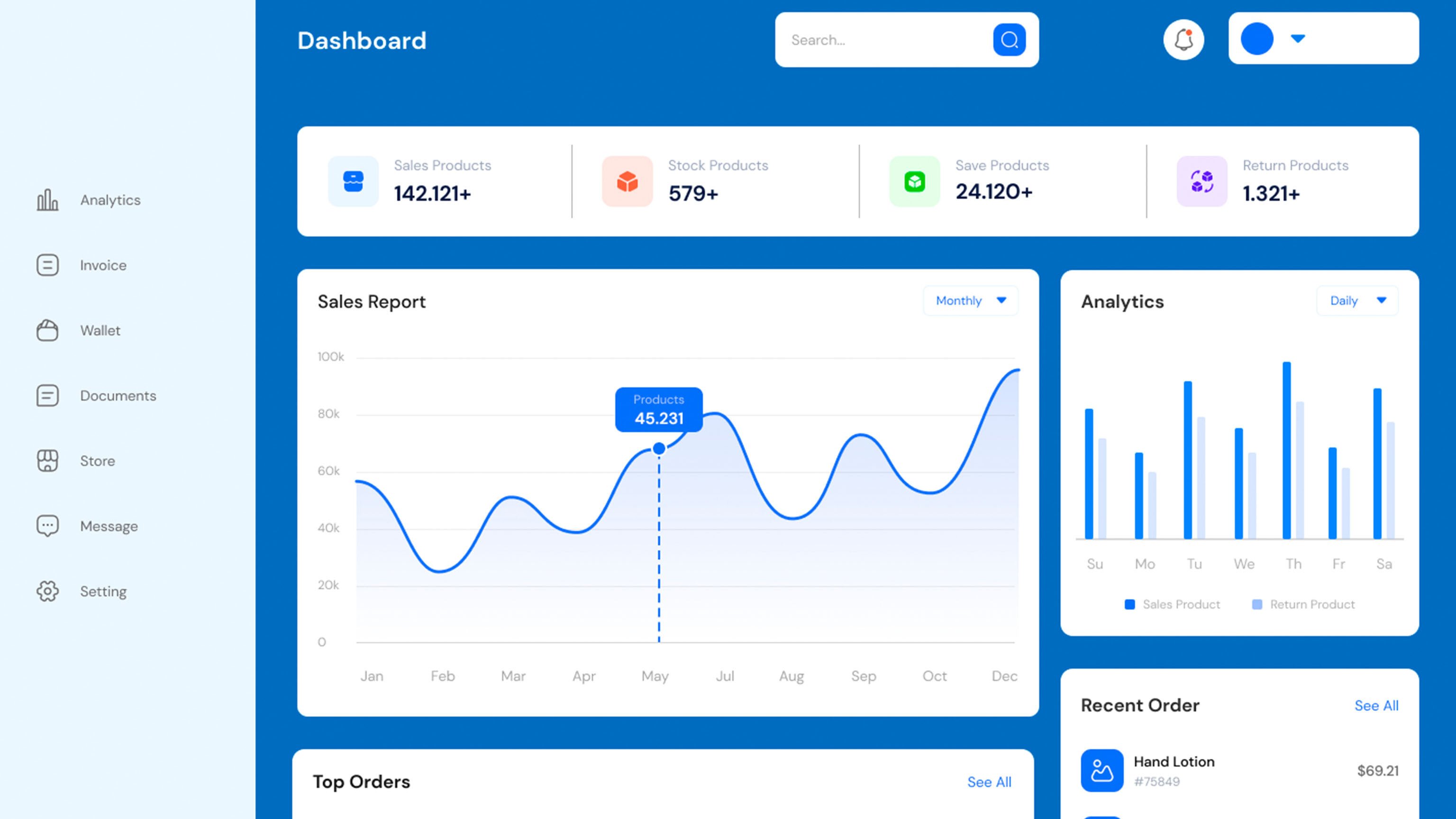Go to the Invoice menu item

103,265
